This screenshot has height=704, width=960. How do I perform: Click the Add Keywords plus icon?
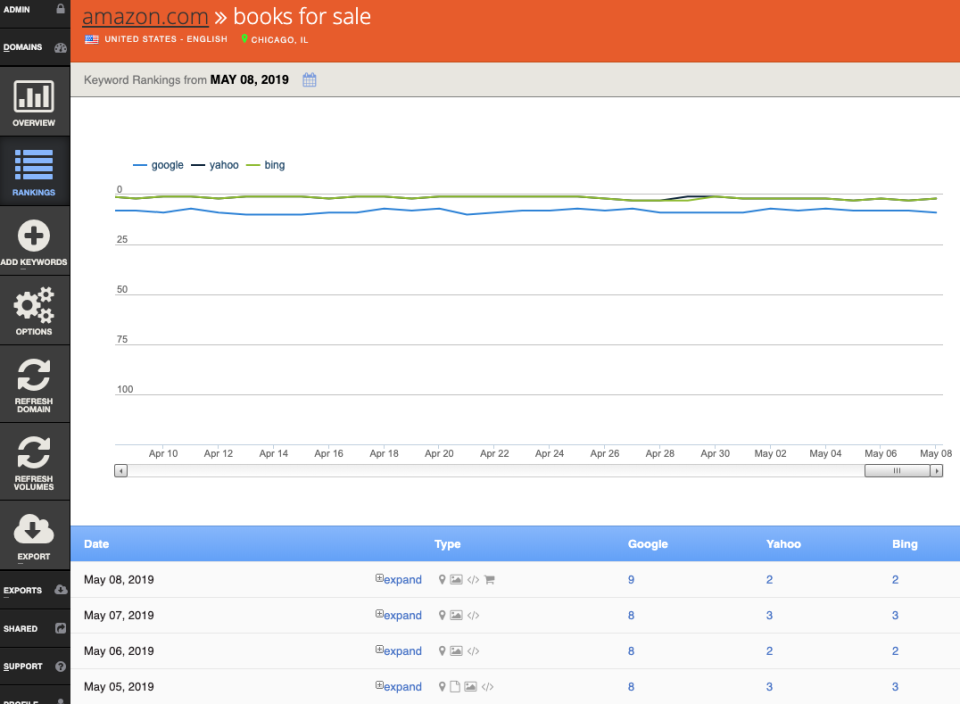(x=34, y=236)
